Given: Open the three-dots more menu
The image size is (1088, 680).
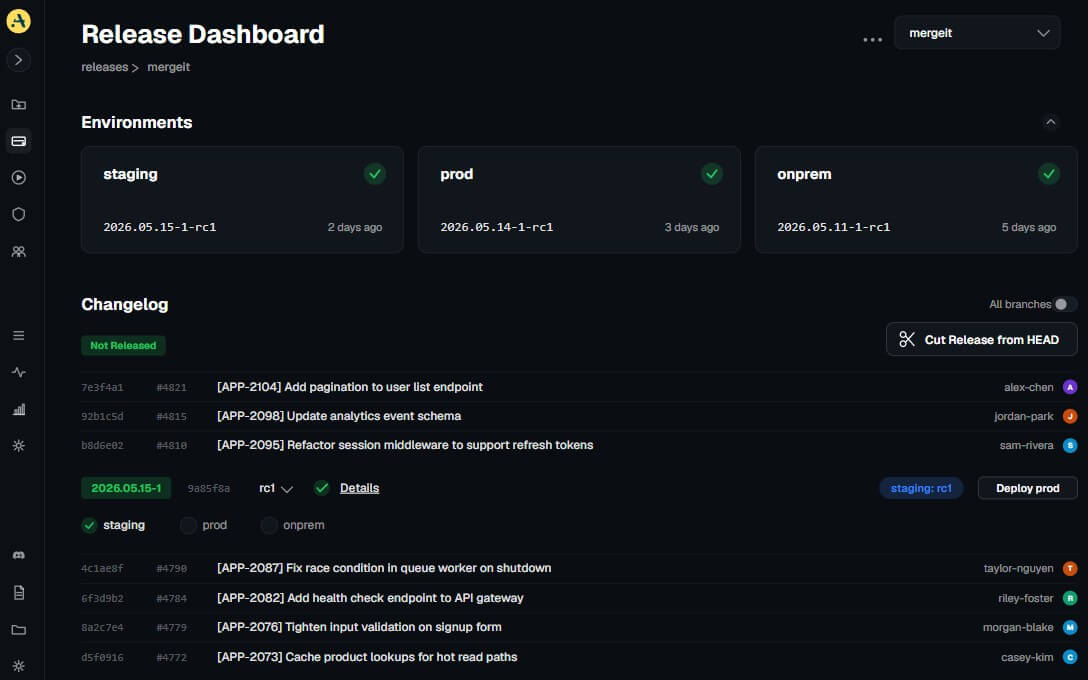Looking at the screenshot, I should 872,40.
